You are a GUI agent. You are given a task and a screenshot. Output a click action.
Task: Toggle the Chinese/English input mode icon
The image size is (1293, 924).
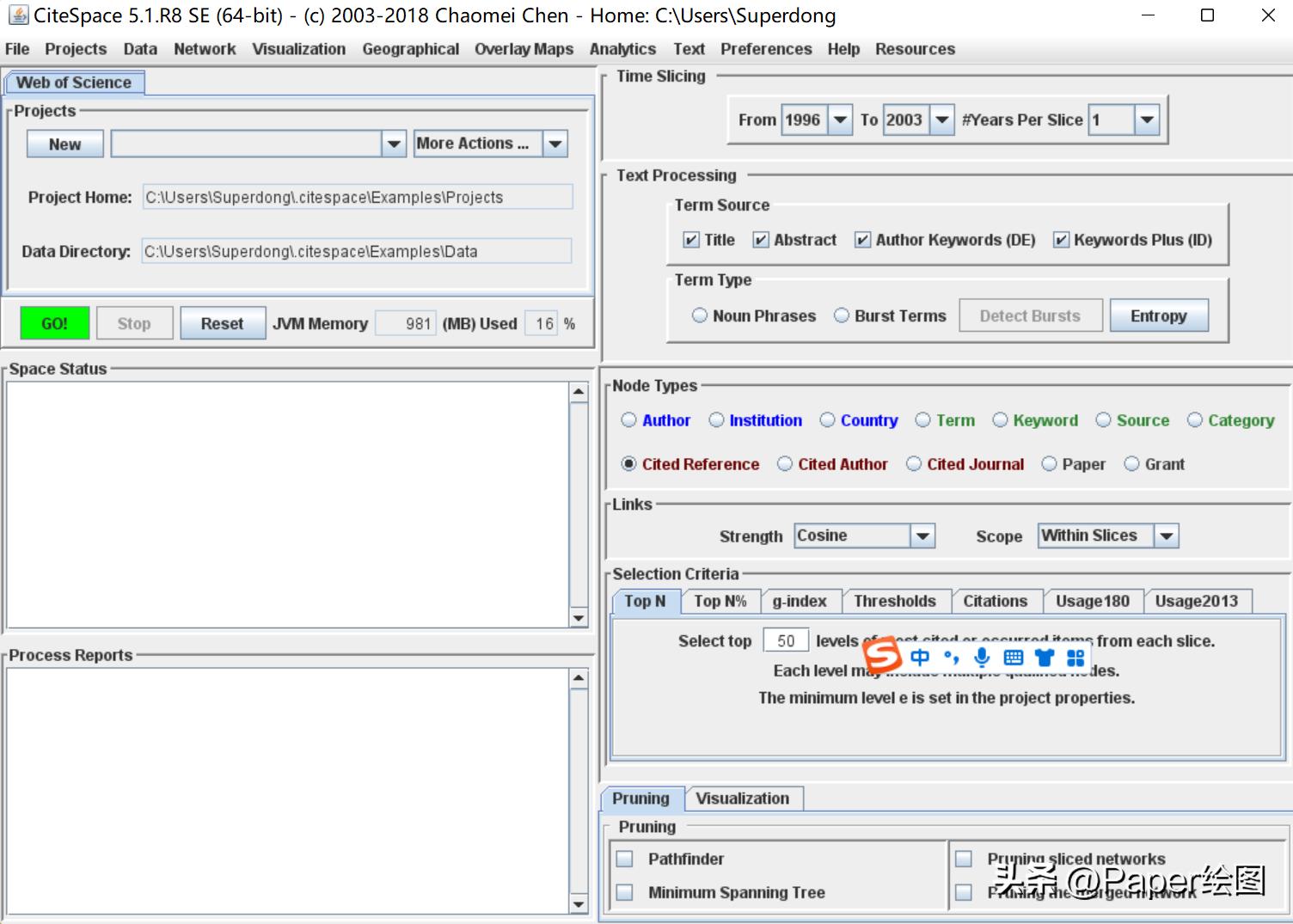point(920,658)
